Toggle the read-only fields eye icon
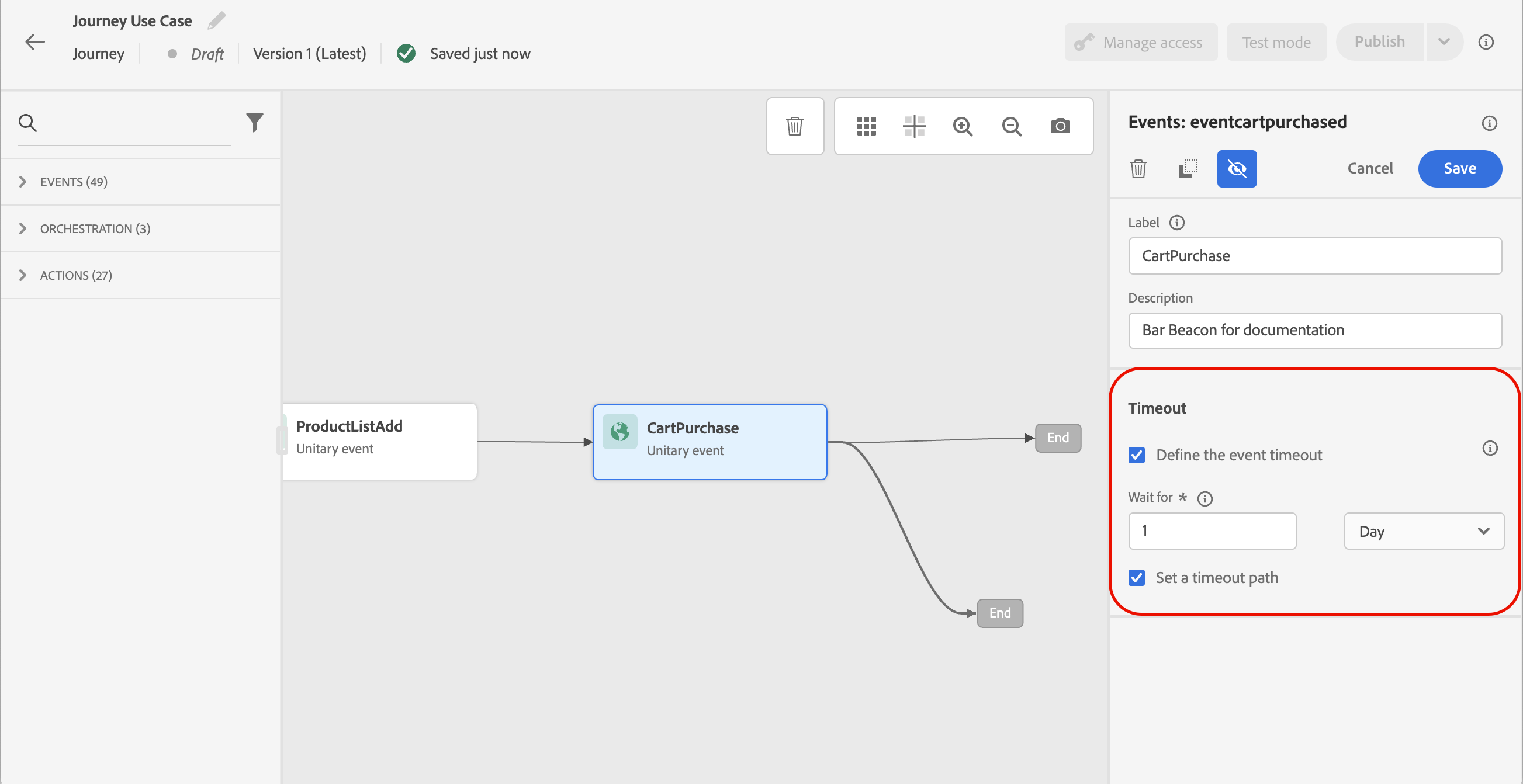 click(x=1236, y=169)
